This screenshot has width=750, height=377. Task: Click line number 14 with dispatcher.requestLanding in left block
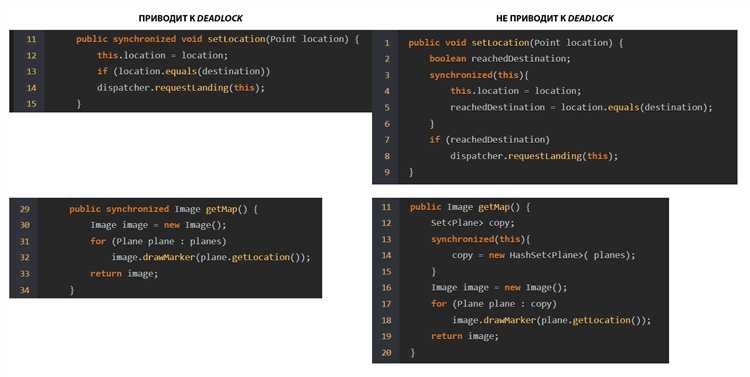click(x=31, y=88)
